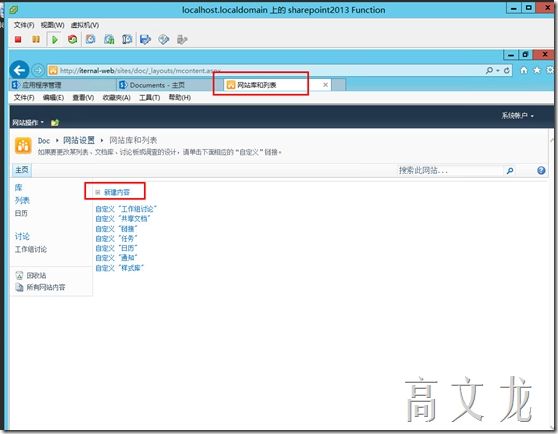Screen dimensions: 558x434
Task: Open the snapshot manager icon
Action: tap(127, 39)
